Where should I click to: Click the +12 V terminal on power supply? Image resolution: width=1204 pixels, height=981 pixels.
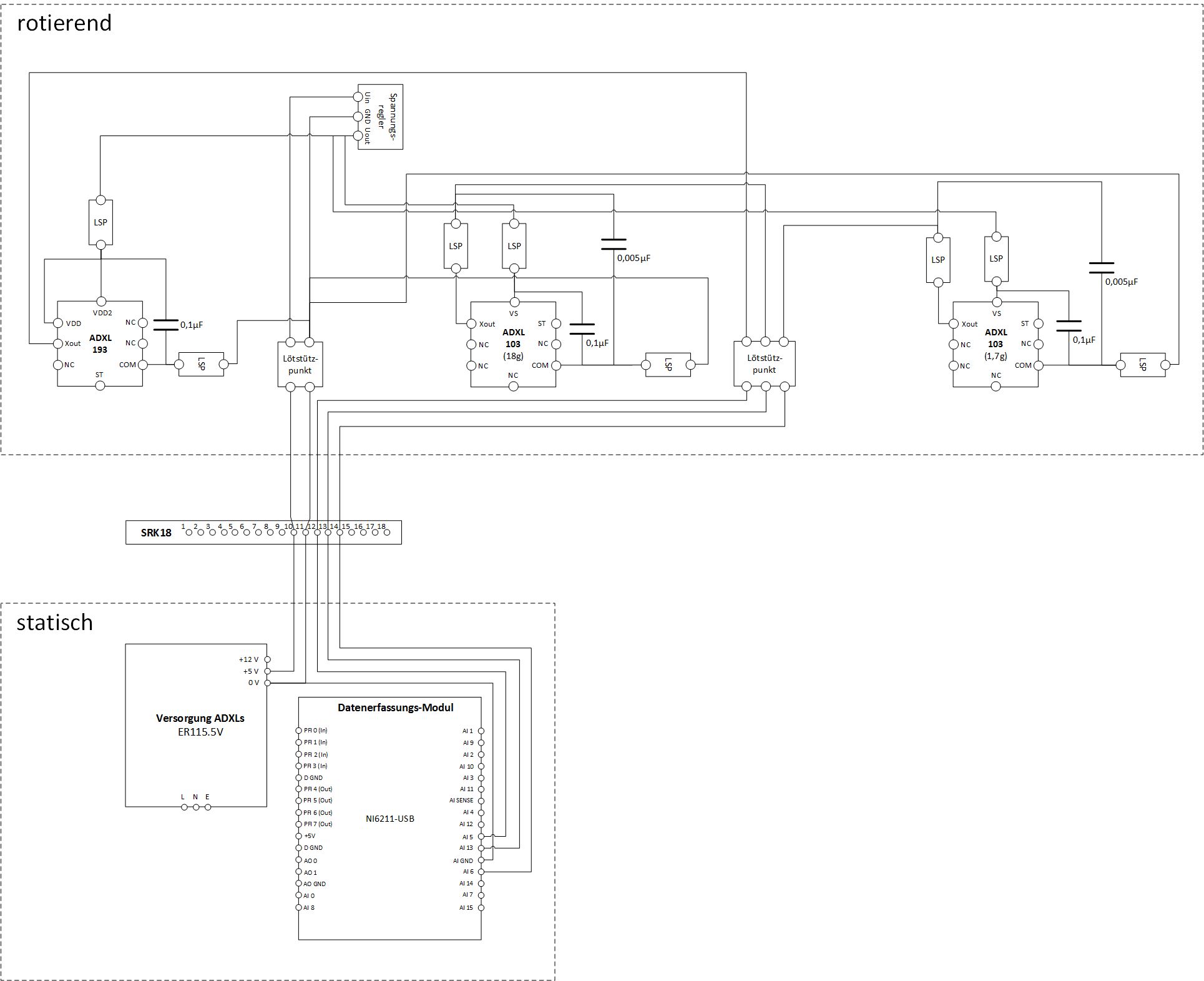(267, 659)
